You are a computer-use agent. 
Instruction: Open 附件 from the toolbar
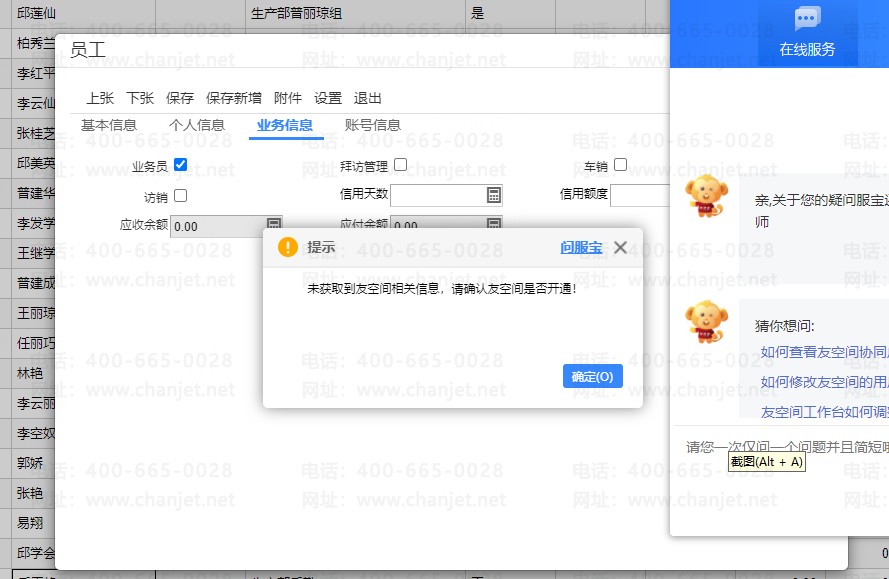287,98
